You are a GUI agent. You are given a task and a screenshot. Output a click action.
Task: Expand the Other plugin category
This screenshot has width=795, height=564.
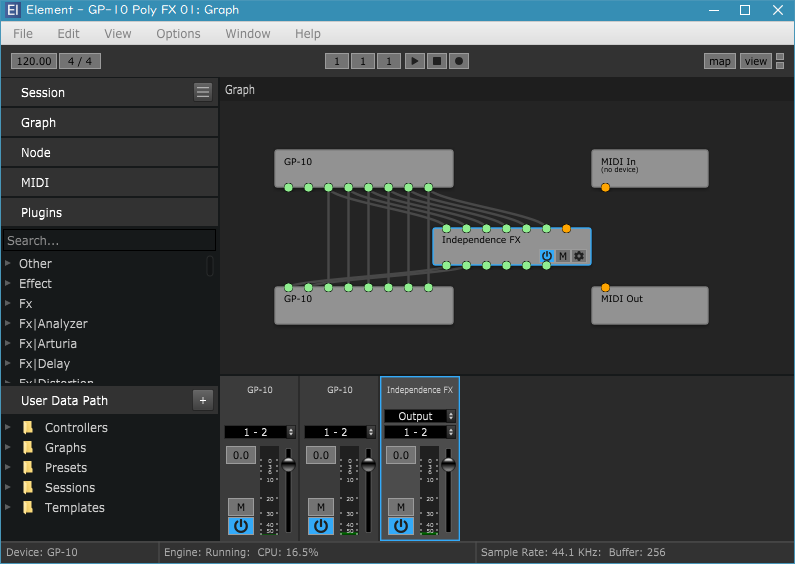pyautogui.click(x=8, y=263)
